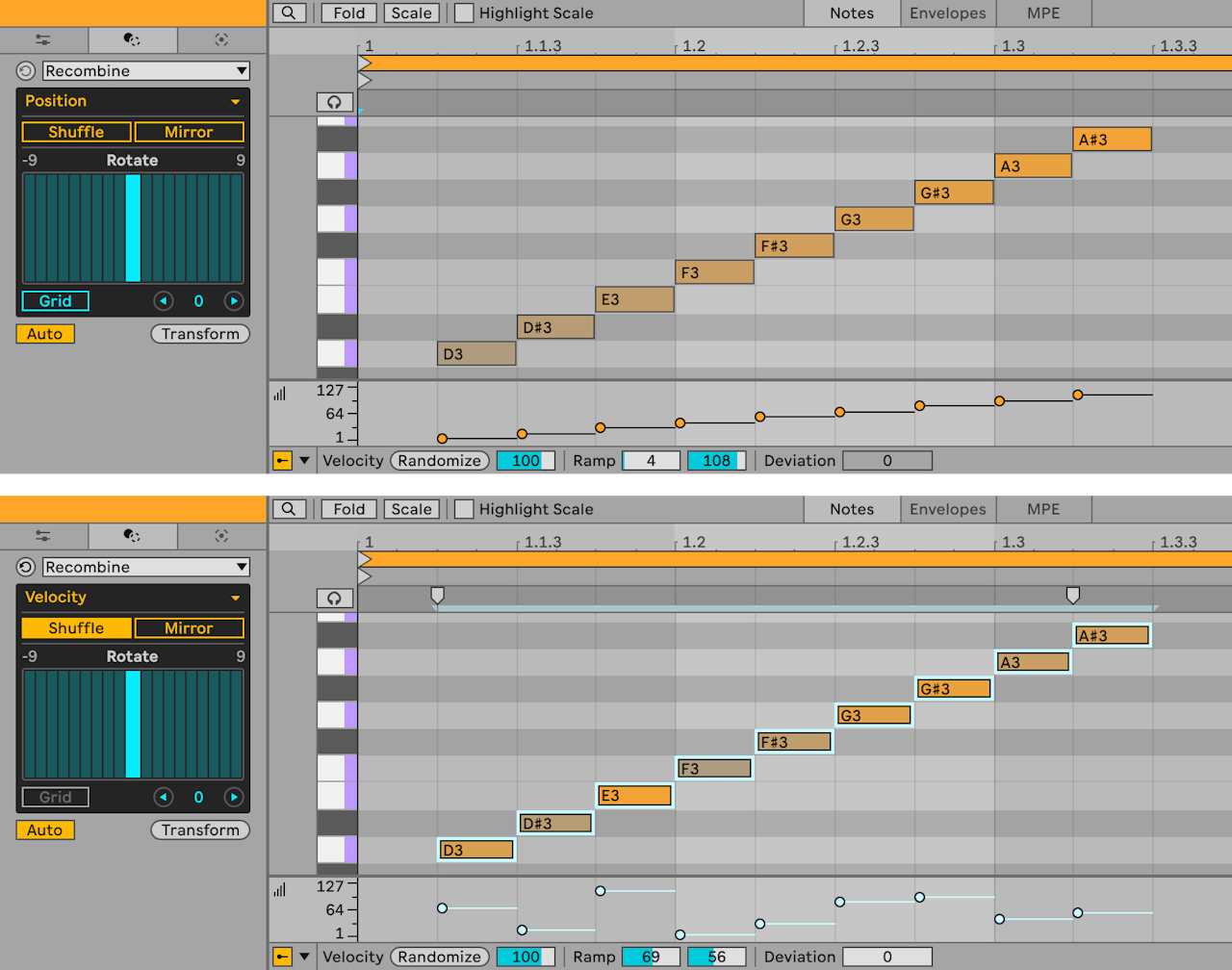Click the velocity bars icon beside the envelope lane
This screenshot has width=1232, height=970.
pyautogui.click(x=280, y=393)
